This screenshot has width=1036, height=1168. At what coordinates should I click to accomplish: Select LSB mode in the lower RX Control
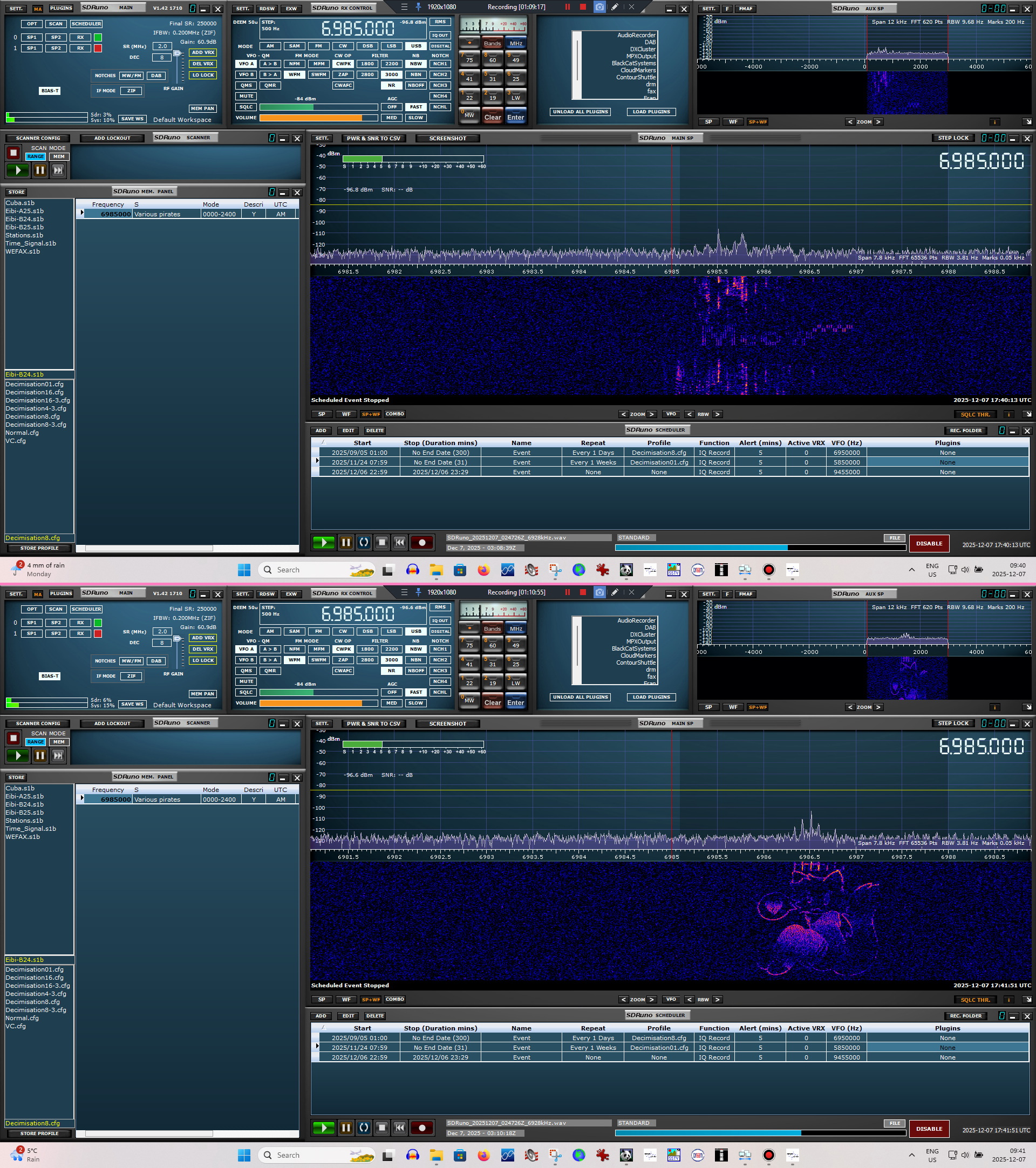pos(391,631)
